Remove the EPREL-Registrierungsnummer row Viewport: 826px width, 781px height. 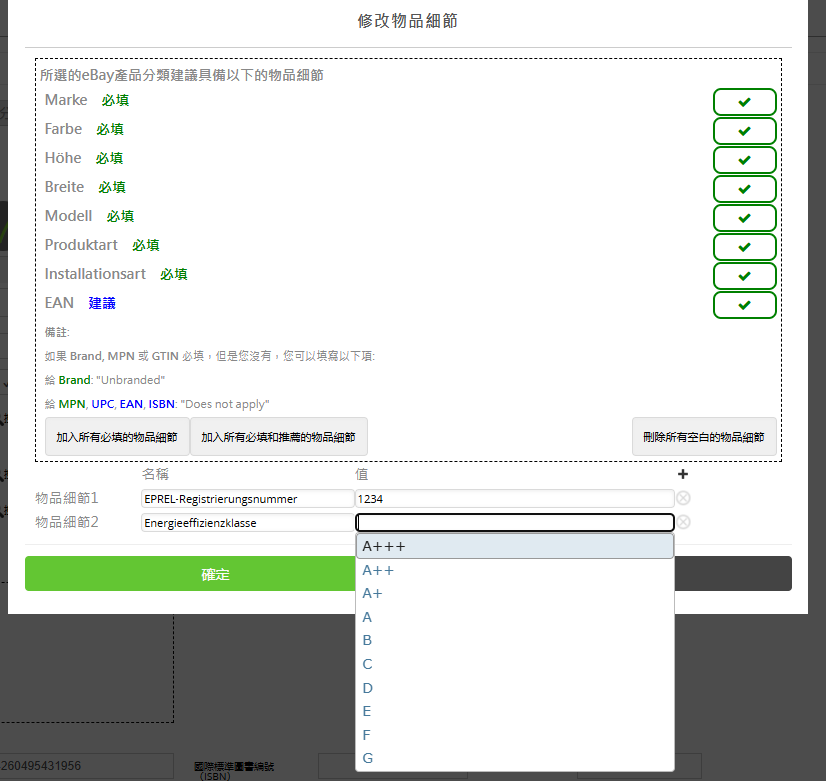(x=683, y=498)
